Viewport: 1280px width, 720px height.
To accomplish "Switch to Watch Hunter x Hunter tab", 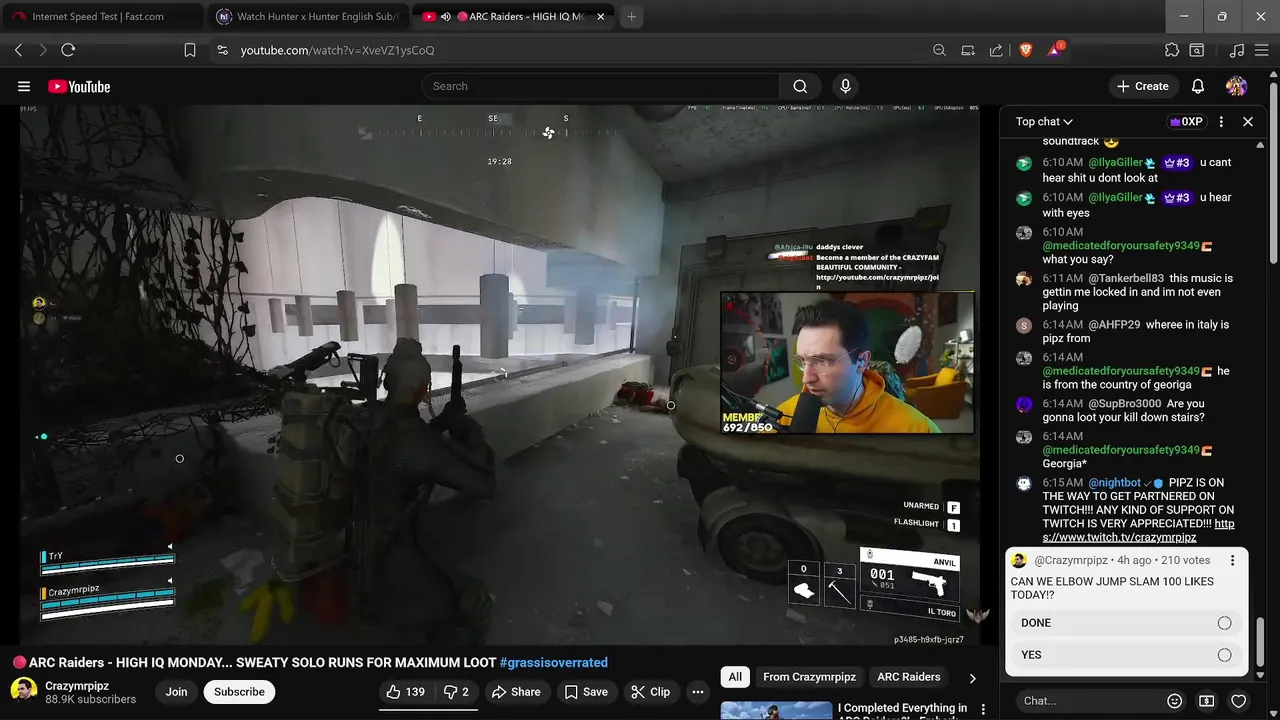I will click(x=308, y=17).
